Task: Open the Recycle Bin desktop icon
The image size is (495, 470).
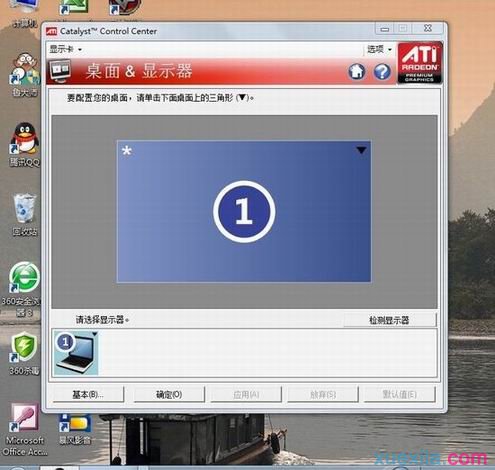Action: (24, 214)
